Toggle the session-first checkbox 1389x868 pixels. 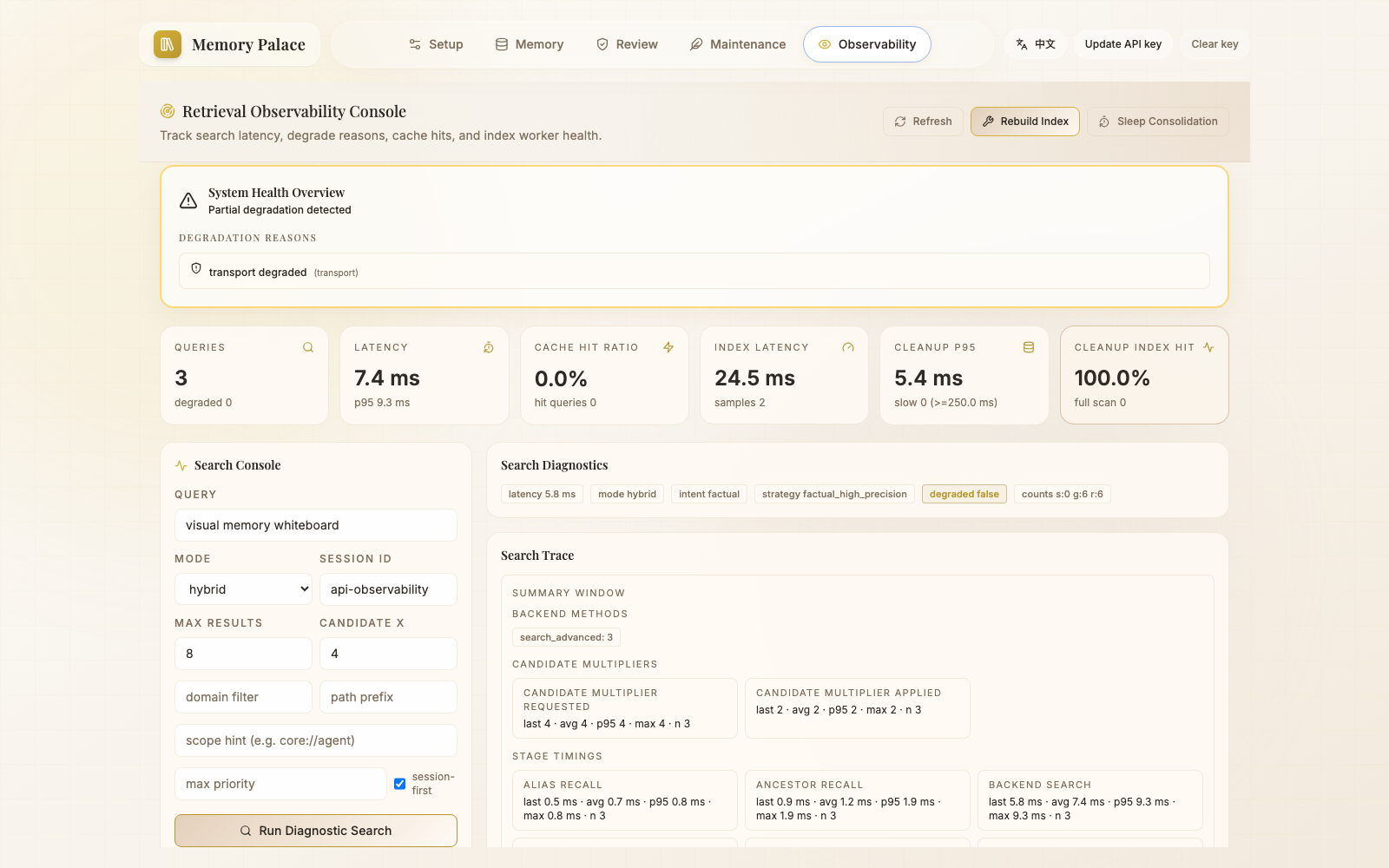[400, 784]
